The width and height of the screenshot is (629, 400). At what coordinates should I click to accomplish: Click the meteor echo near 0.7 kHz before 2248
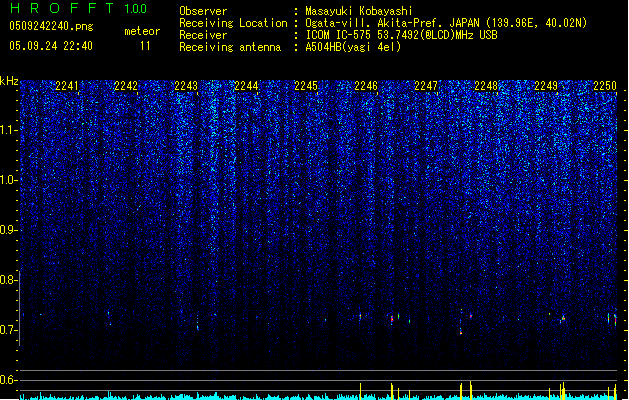[x=461, y=332]
